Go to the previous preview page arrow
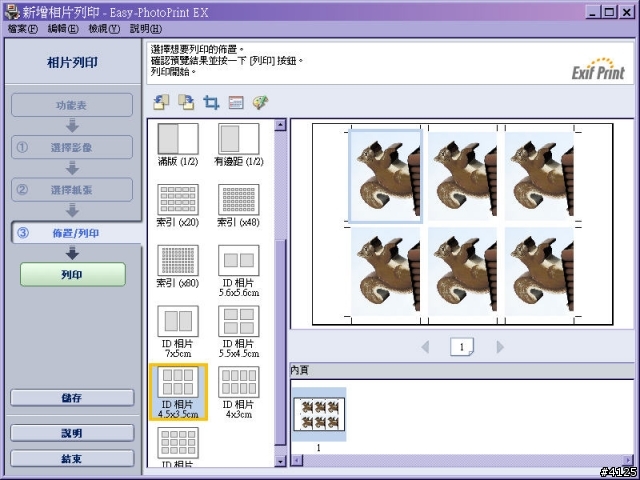Viewport: 640px width, 480px height. click(x=425, y=347)
